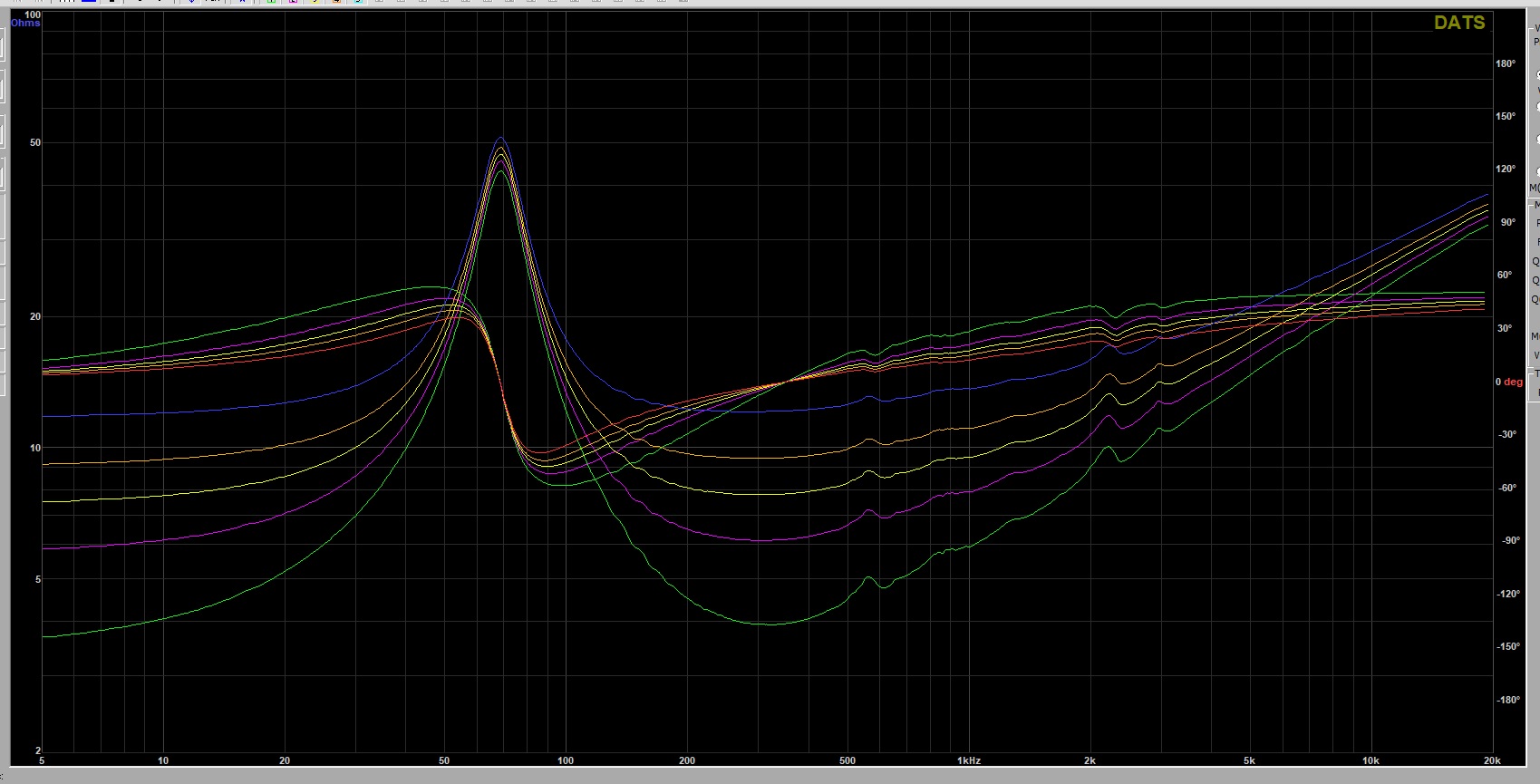Click the 150° phase axis label
The image size is (1540, 784).
1506,117
